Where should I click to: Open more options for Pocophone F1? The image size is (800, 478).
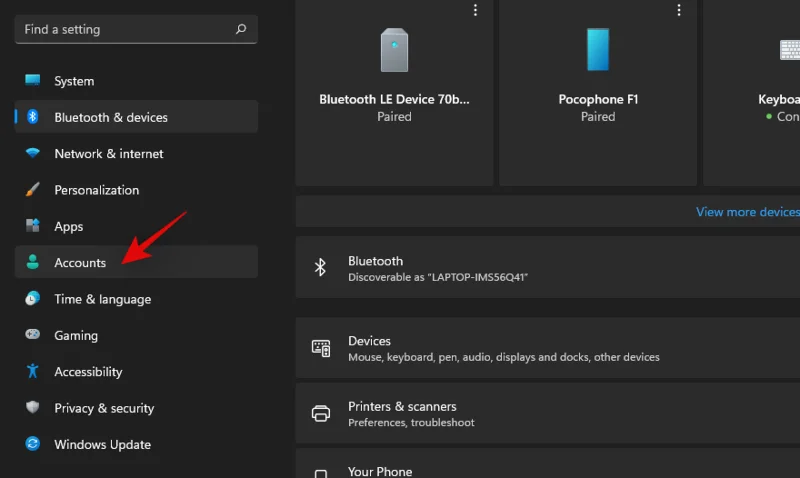679,10
